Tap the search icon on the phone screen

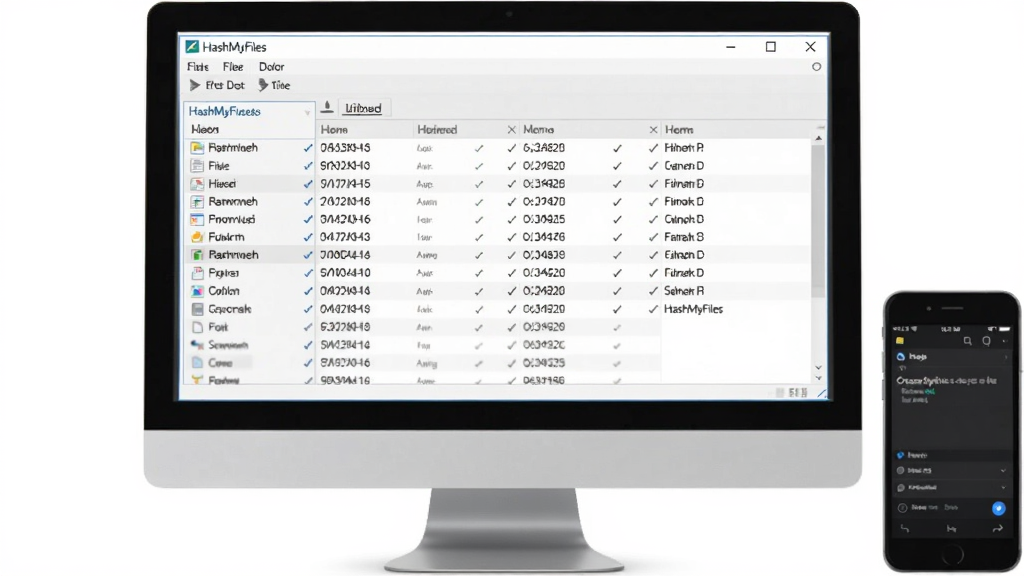coord(967,341)
